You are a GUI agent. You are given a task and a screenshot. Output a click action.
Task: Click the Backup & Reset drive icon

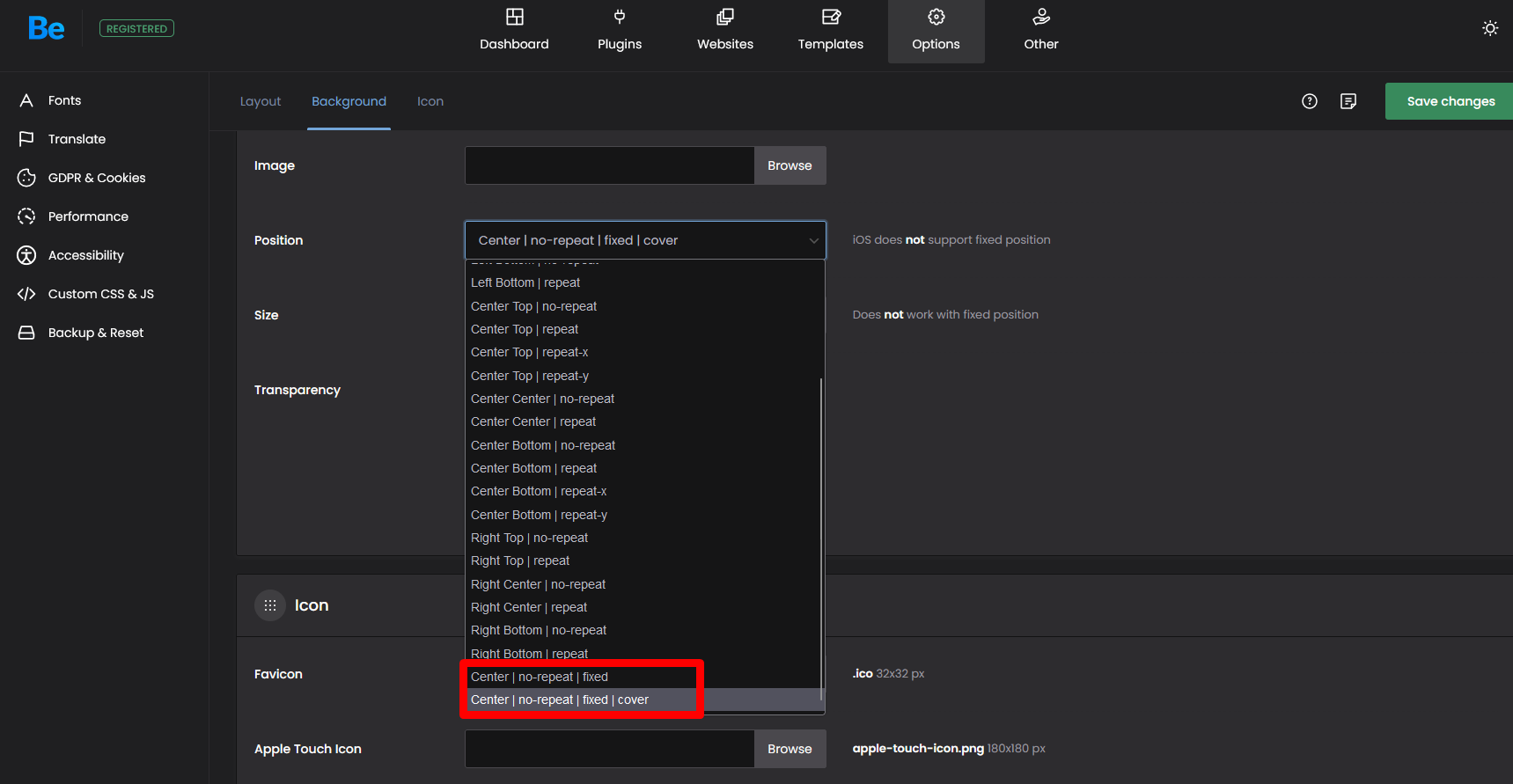(x=26, y=333)
